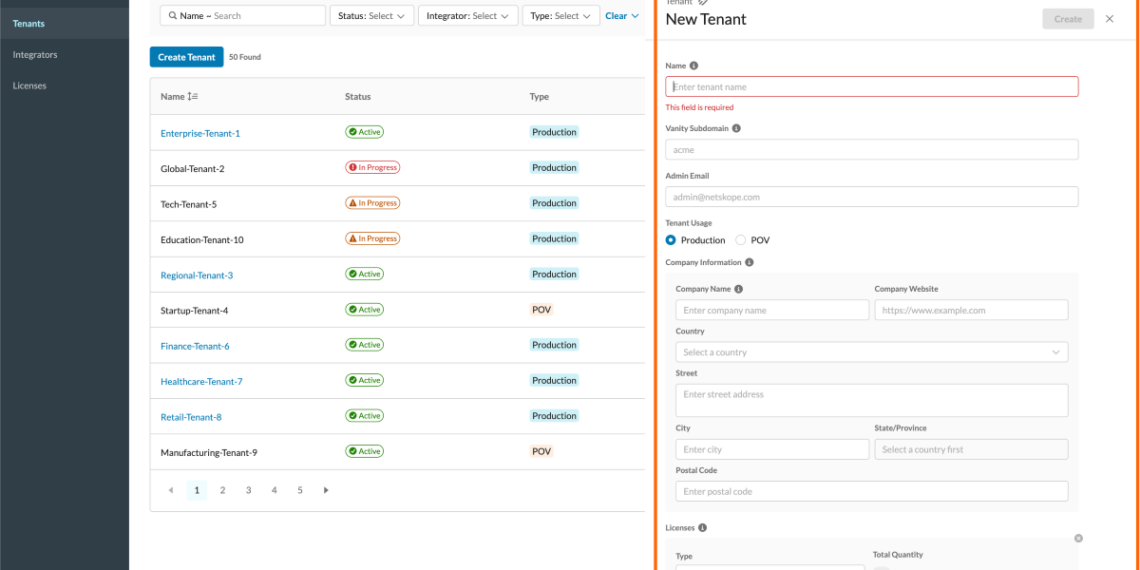Click the Company Information info icon

click(749, 262)
